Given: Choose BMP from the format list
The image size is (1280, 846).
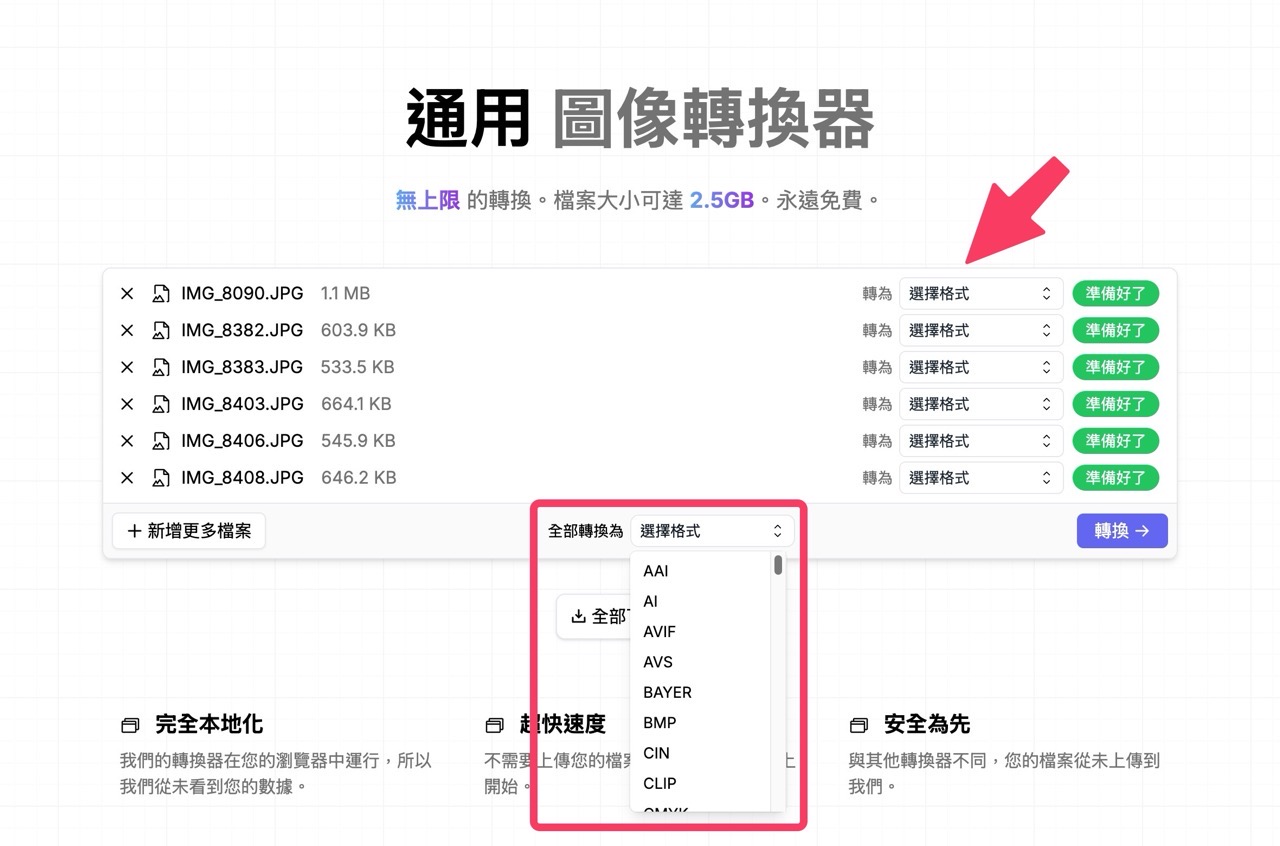Looking at the screenshot, I should tap(701, 722).
